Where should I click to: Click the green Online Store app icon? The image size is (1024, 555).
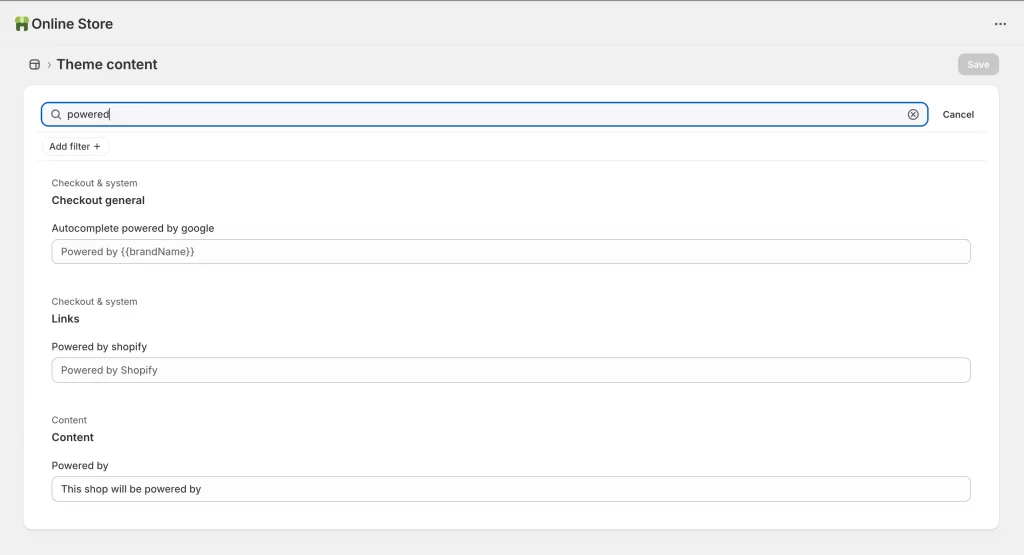point(22,23)
